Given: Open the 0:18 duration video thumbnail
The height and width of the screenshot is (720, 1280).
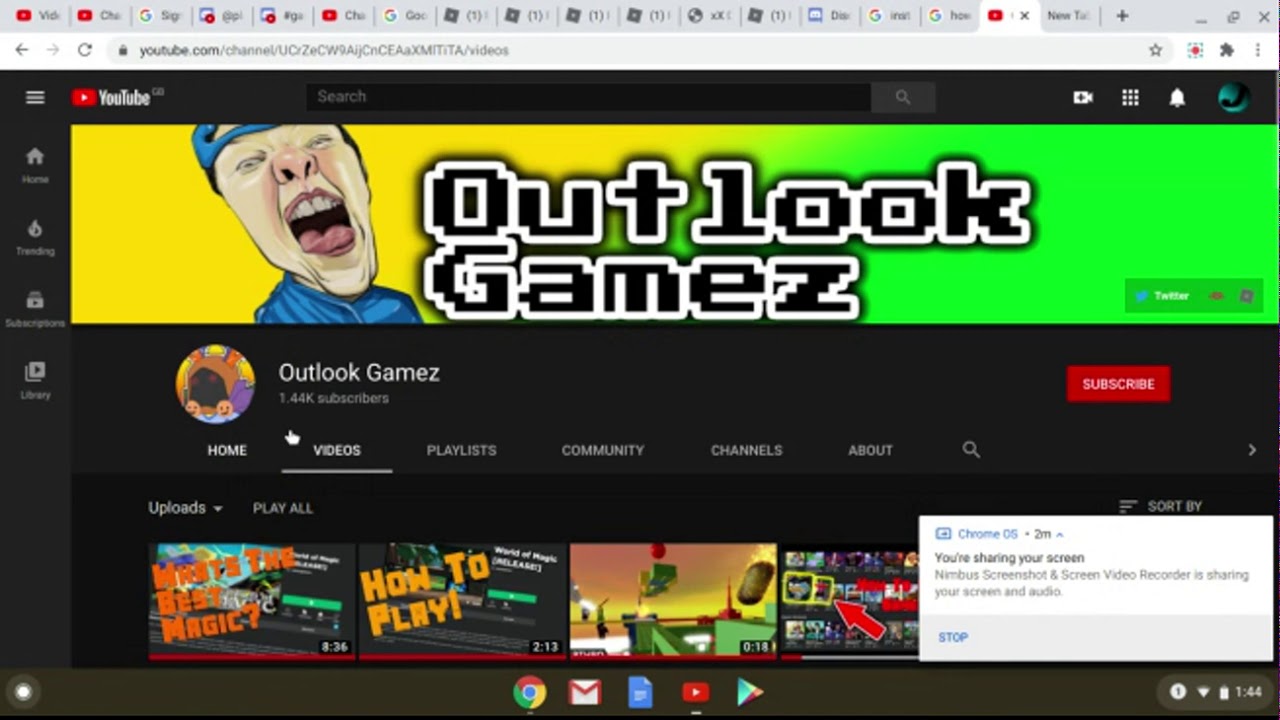Looking at the screenshot, I should tap(673, 600).
